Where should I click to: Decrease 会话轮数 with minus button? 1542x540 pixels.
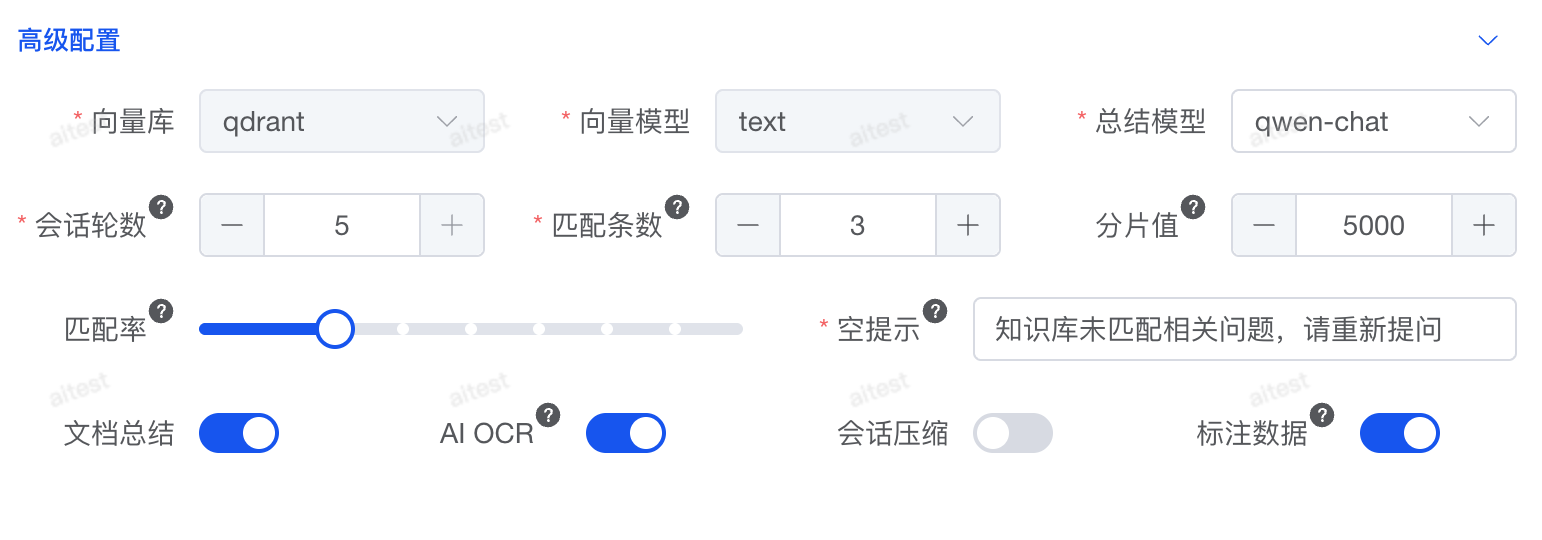point(232,226)
